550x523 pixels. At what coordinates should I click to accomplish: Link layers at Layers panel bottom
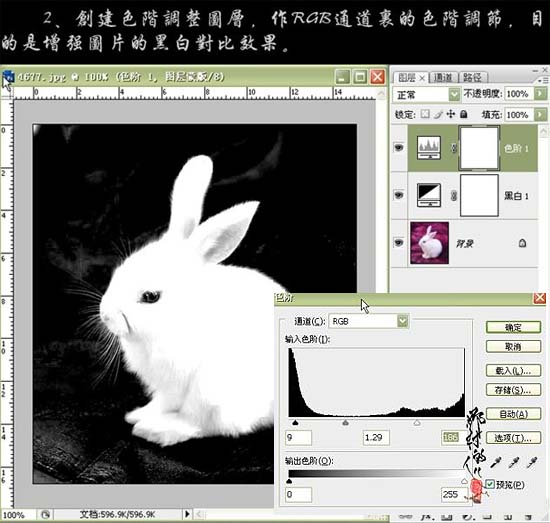(405, 517)
